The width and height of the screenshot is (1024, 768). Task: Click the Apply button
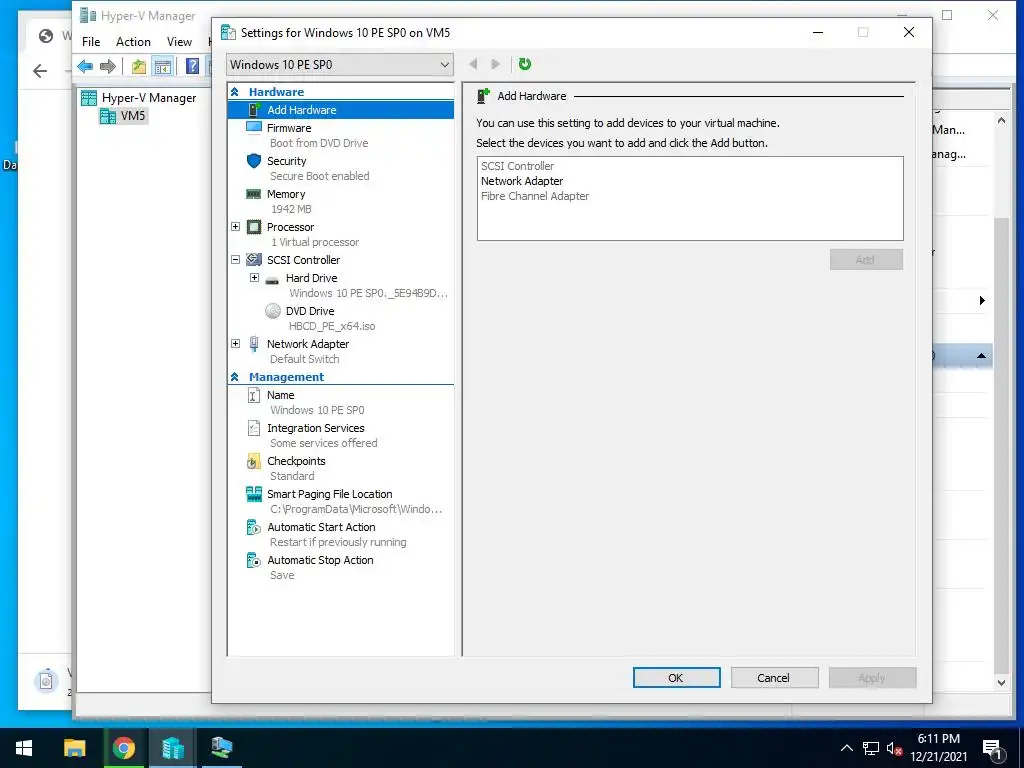click(x=872, y=678)
